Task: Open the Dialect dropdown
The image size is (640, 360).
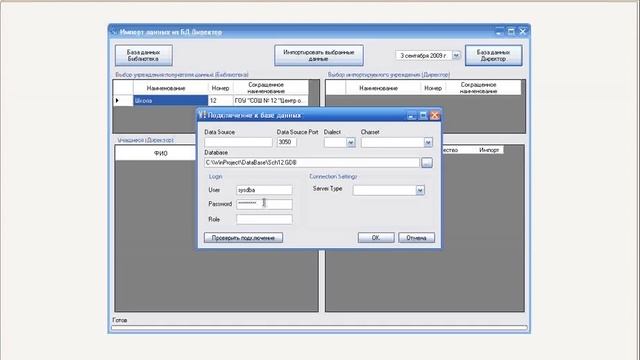Action: [351, 142]
